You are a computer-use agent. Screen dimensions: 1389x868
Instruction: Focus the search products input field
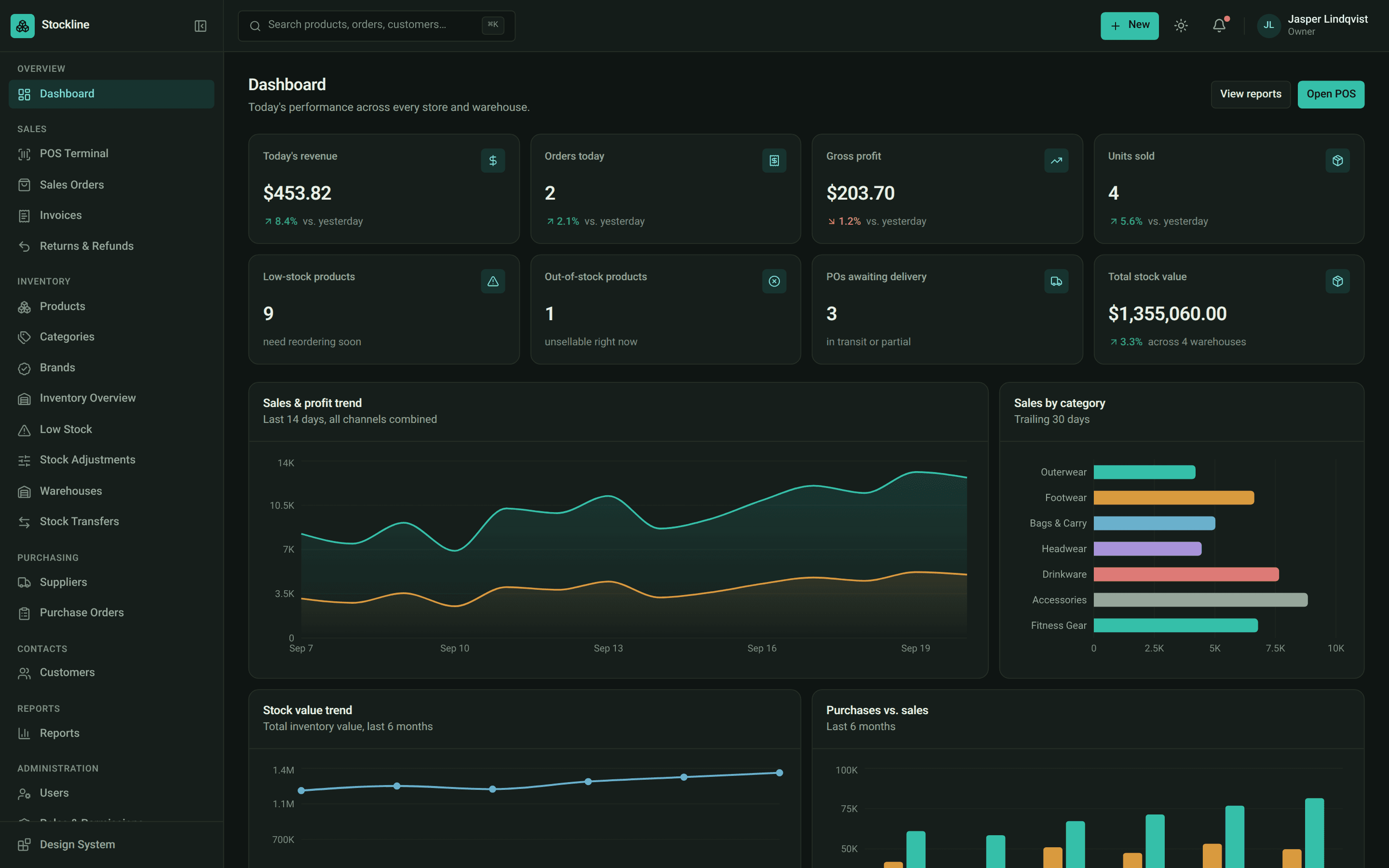(x=377, y=26)
